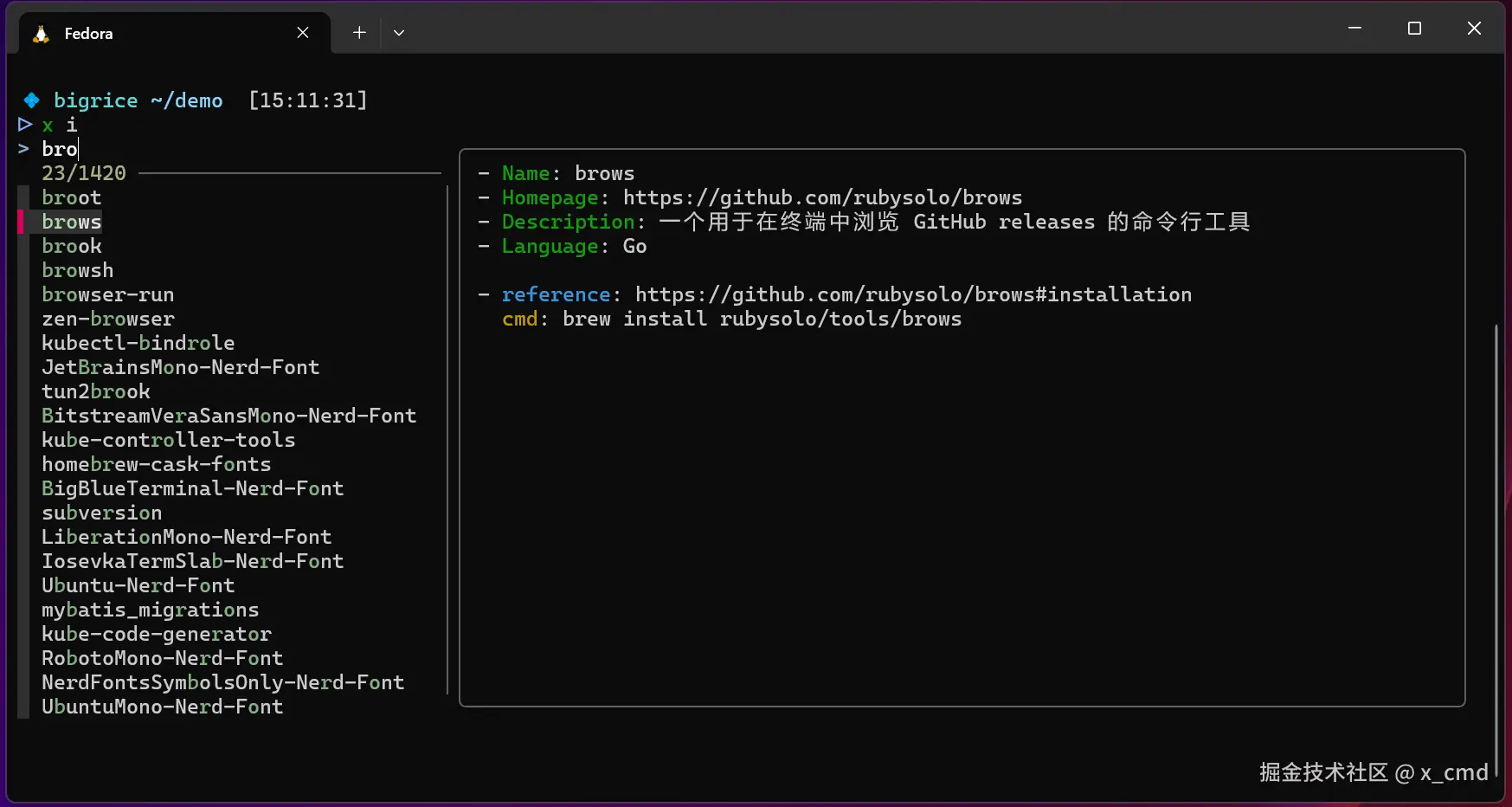Choose 'browser-run' from the list
1512x807 pixels.
tap(108, 294)
